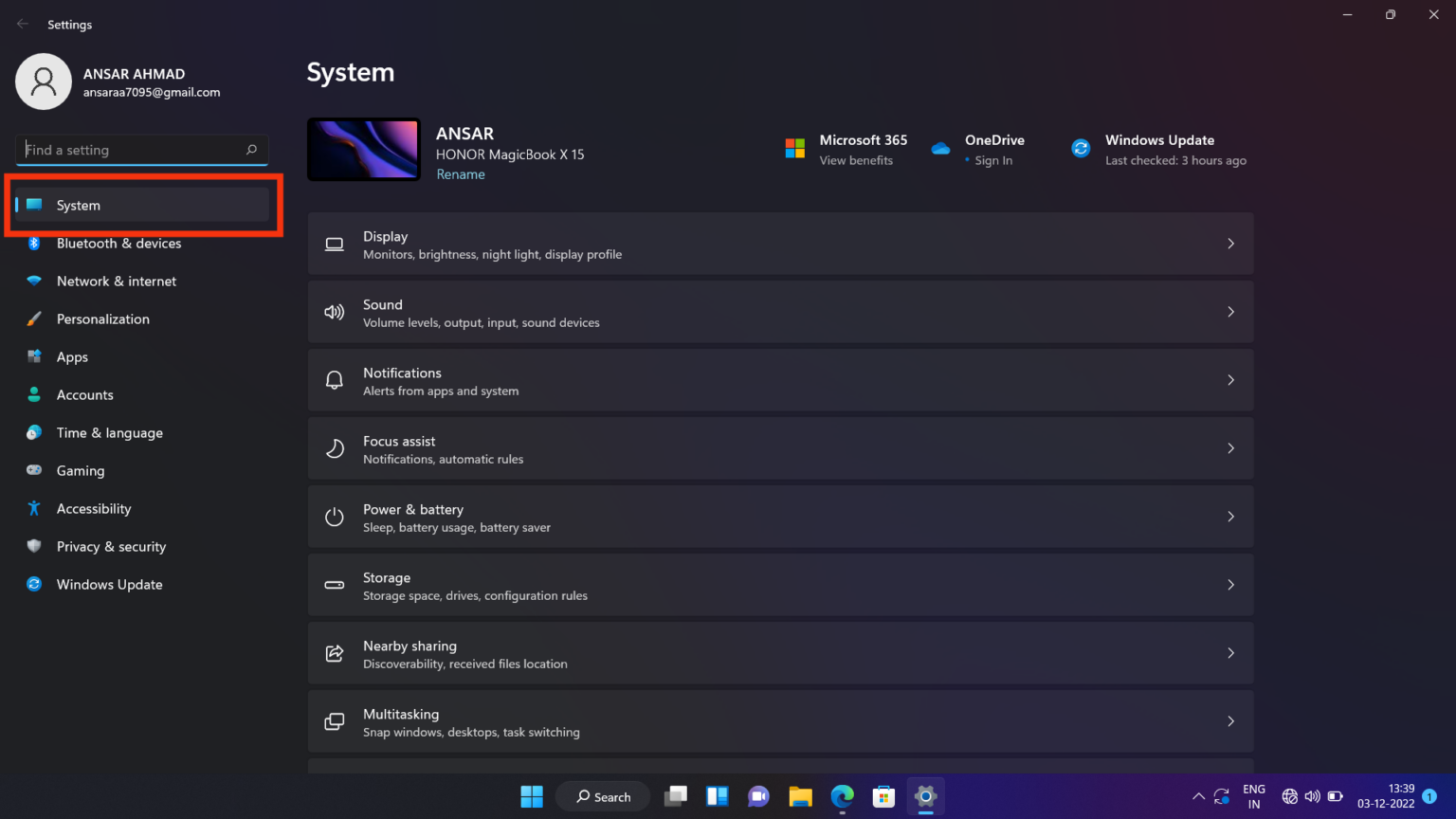Open Display settings via the monitor icon
Viewport: 1456px width, 819px height.
pyautogui.click(x=334, y=244)
